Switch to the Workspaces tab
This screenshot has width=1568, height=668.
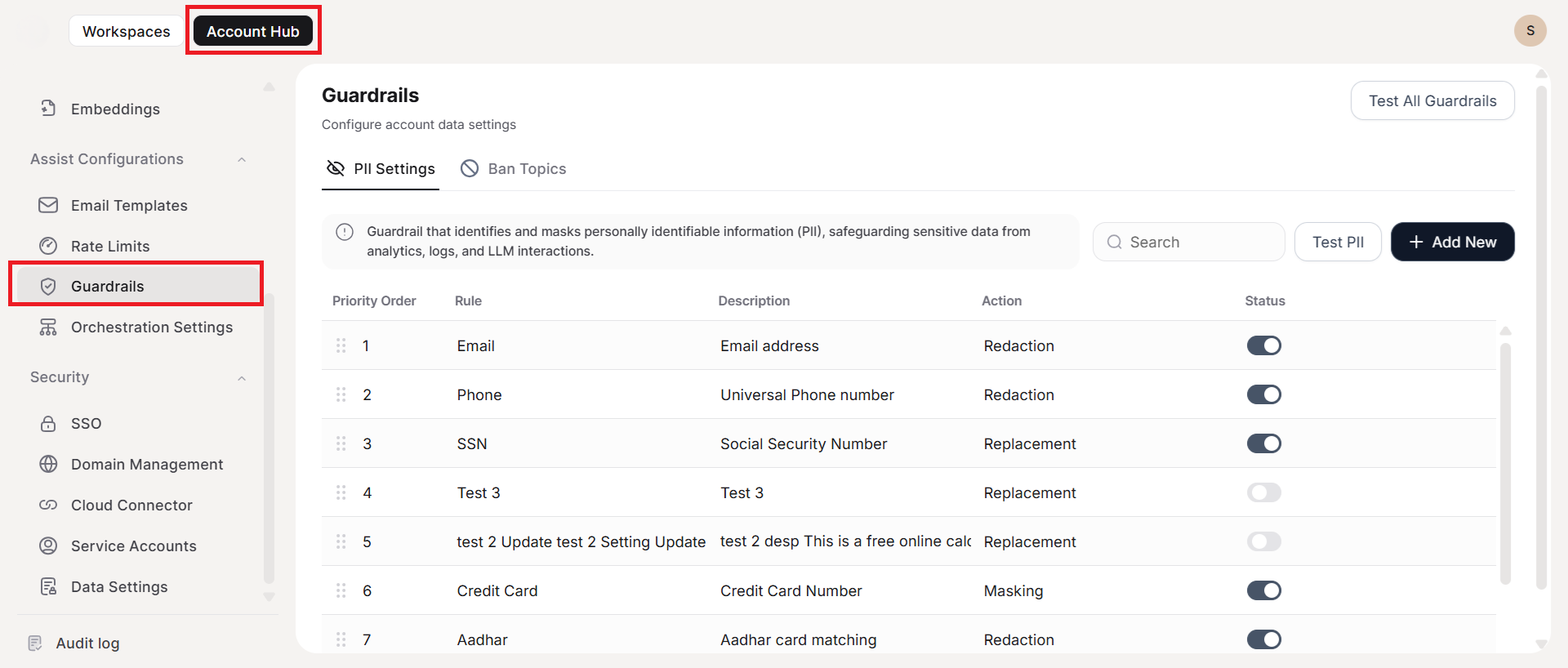[x=127, y=31]
